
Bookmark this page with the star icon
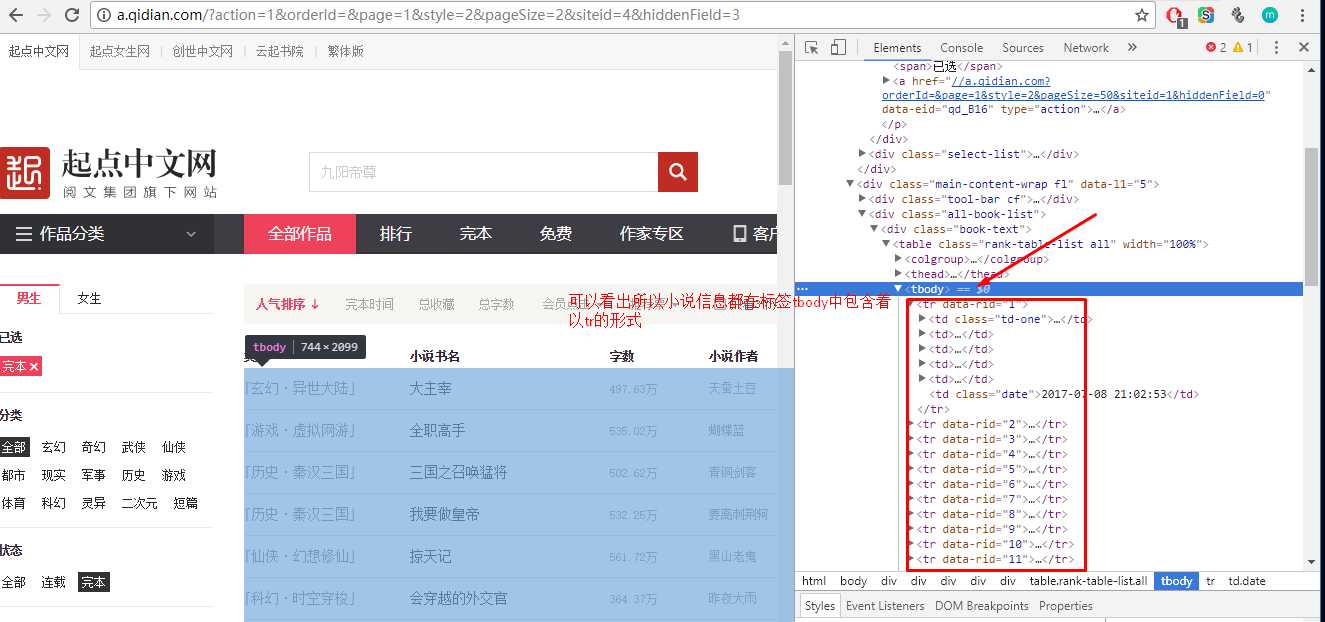pos(1142,15)
